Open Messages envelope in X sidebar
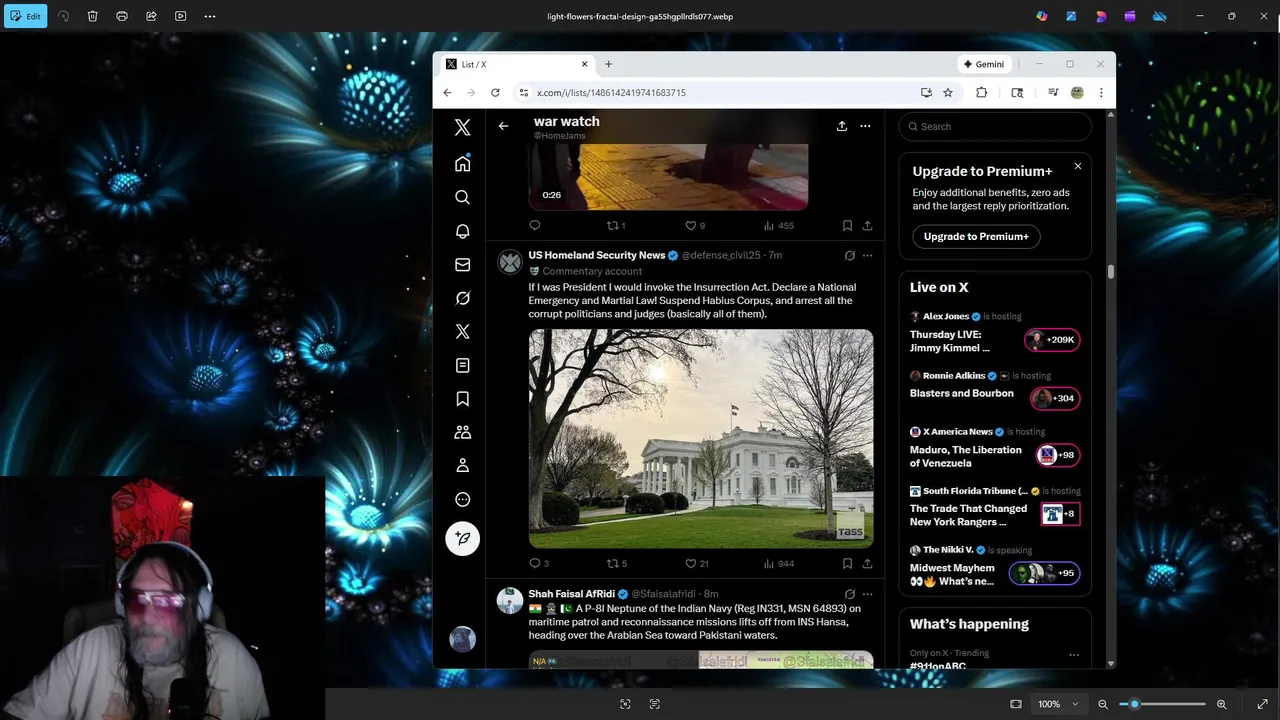The height and width of the screenshot is (720, 1280). (462, 265)
